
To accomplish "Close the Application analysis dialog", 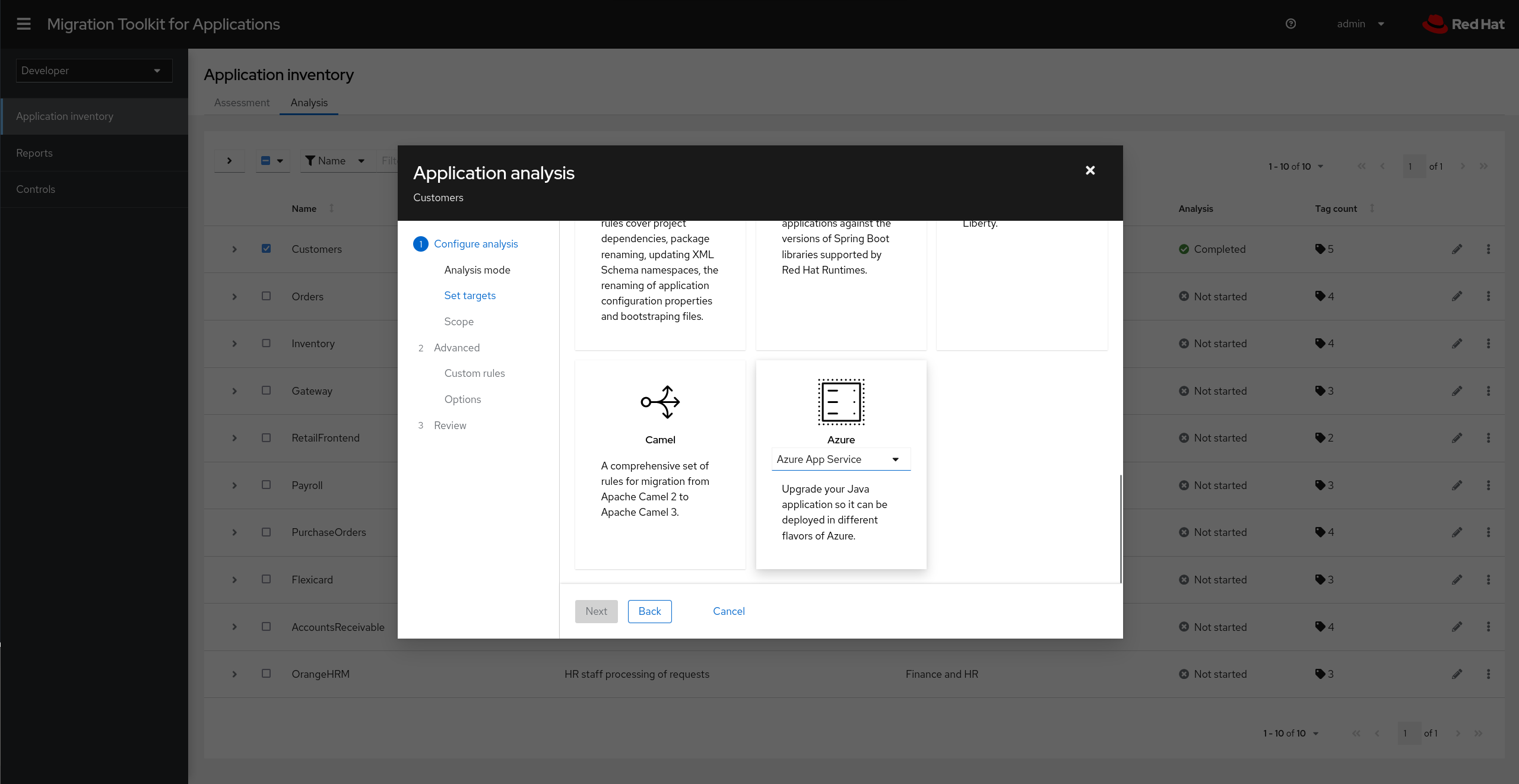I will [x=1090, y=170].
